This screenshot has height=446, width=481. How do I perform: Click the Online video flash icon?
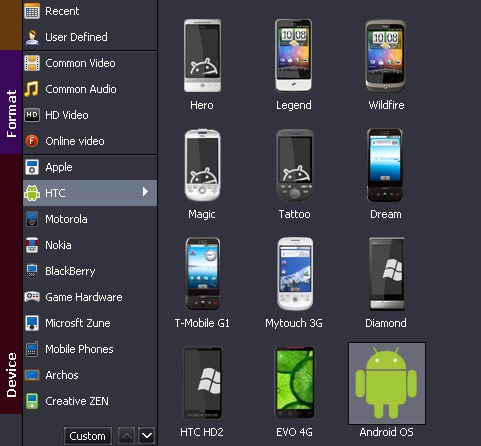tap(32, 141)
